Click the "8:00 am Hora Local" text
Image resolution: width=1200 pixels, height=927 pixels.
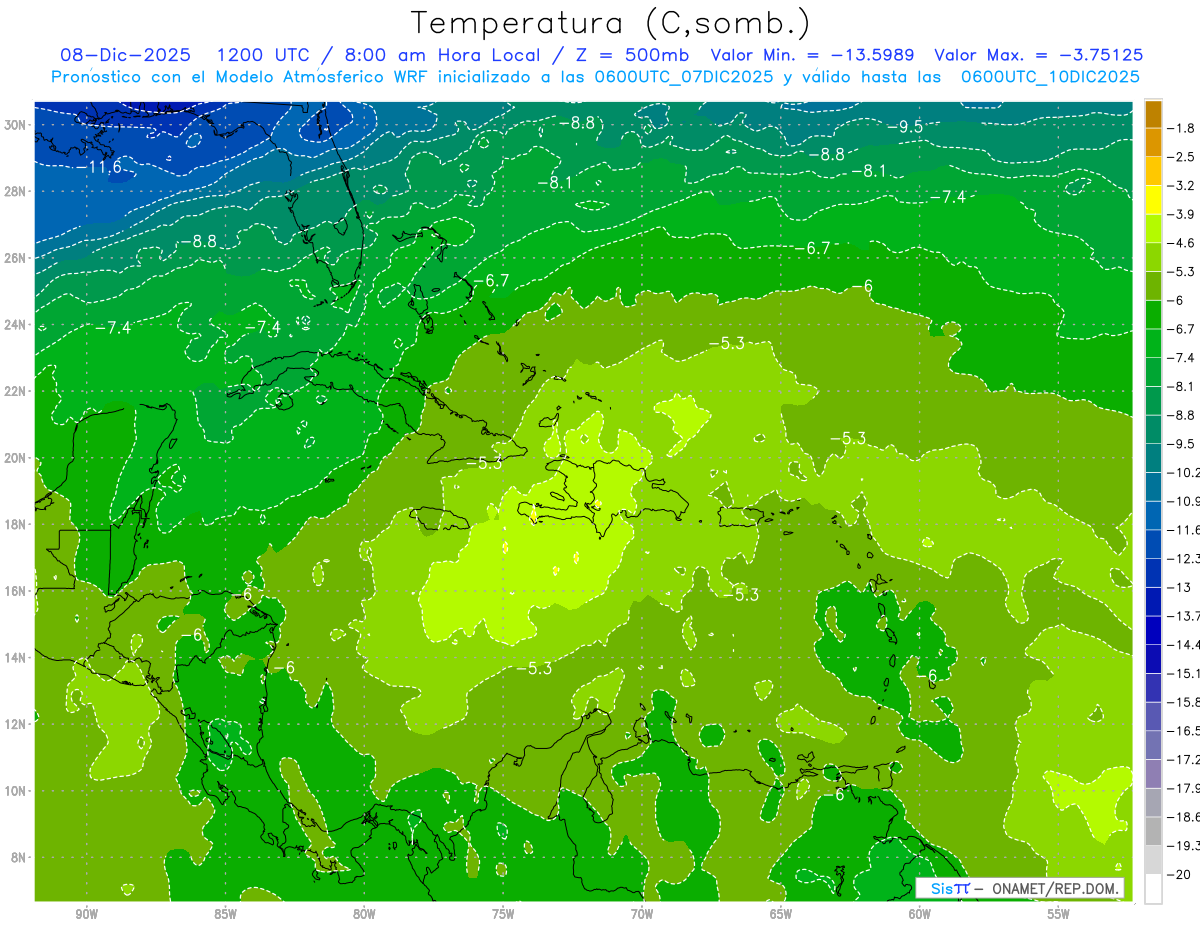coord(442,55)
